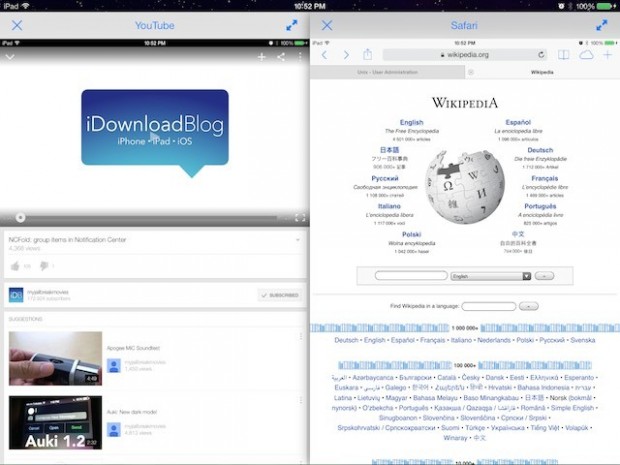
Task: Open iCloud tabs cloud icon
Action: (586, 55)
